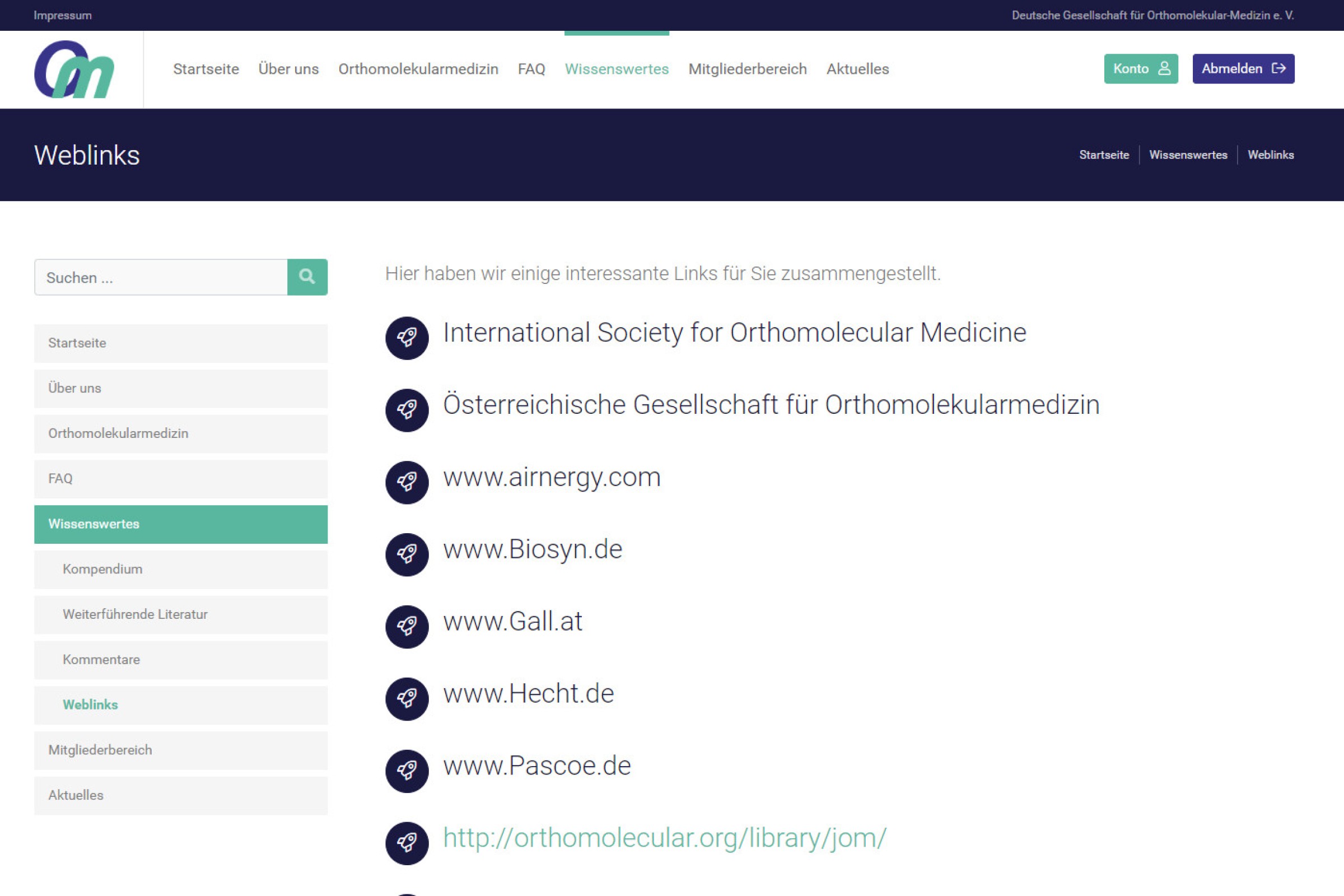
Task: Focus the Suchen search input field
Action: [x=161, y=278]
